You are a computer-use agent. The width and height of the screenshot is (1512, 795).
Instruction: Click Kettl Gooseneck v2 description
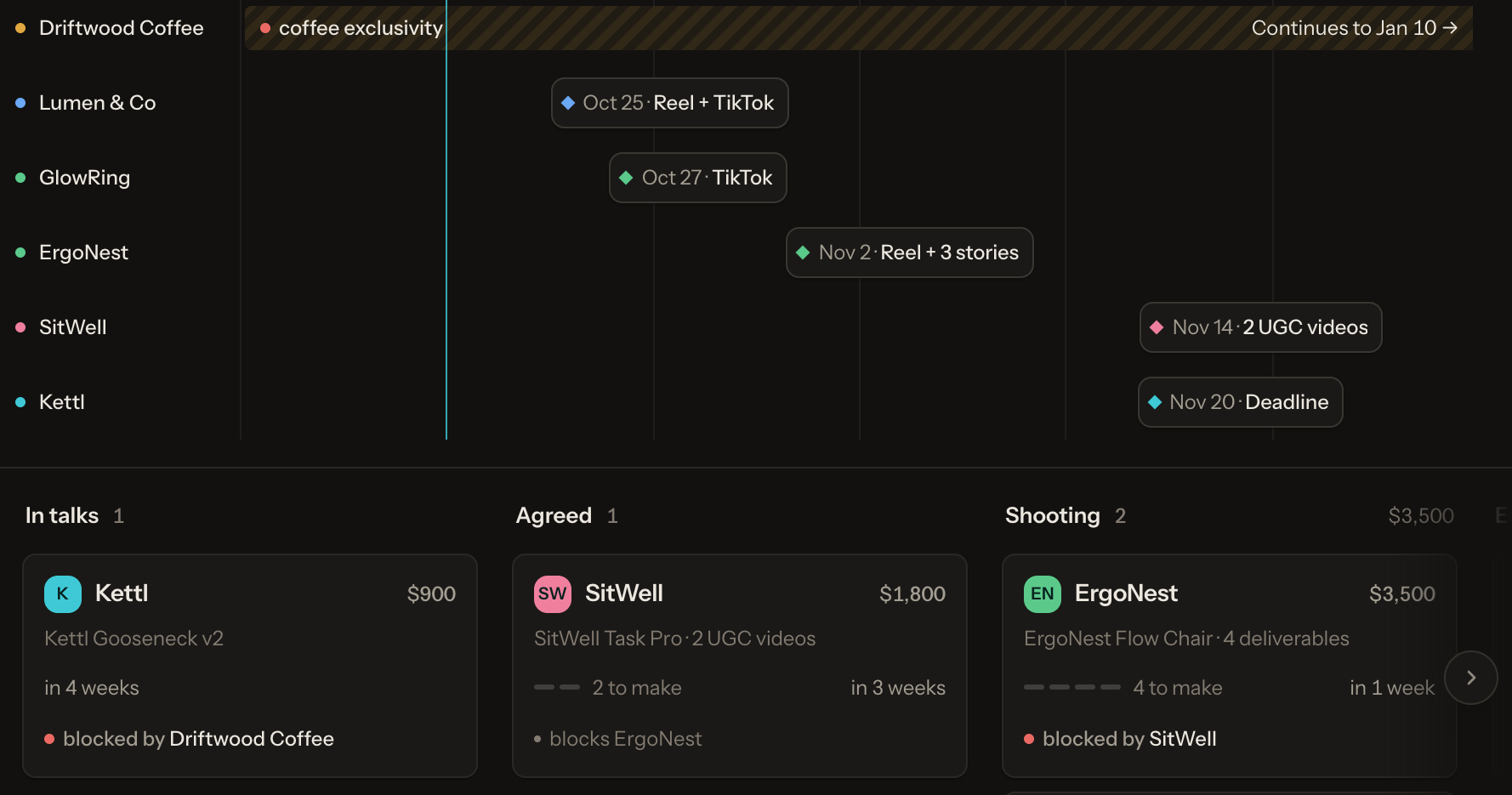pos(134,639)
